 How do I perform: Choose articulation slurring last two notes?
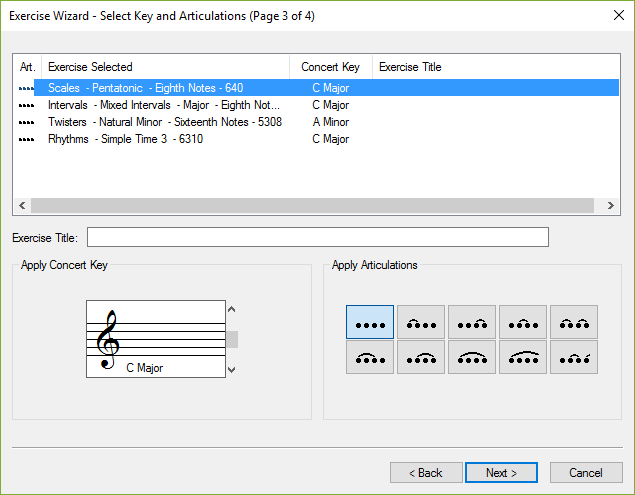pos(472,322)
